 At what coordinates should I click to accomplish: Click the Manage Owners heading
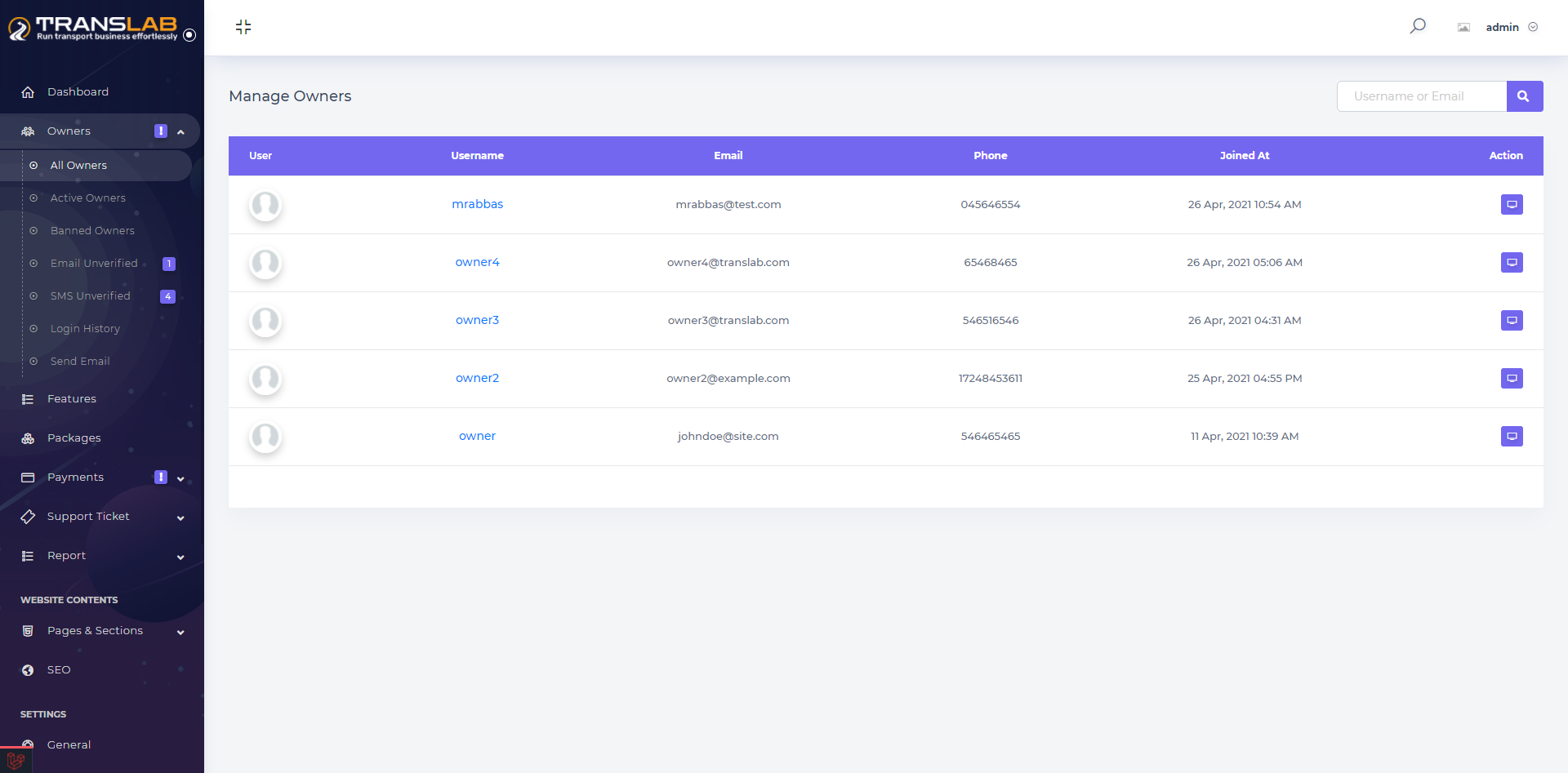[x=290, y=96]
